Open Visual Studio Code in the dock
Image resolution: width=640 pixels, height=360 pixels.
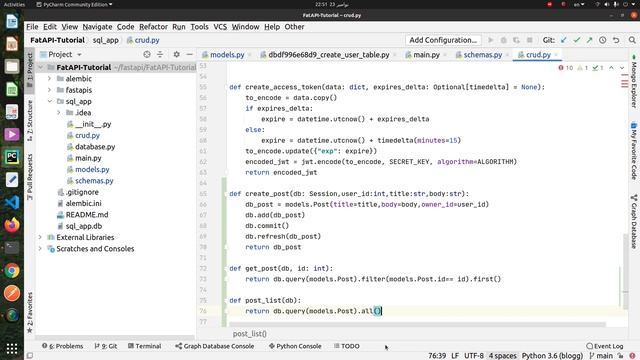point(12,202)
